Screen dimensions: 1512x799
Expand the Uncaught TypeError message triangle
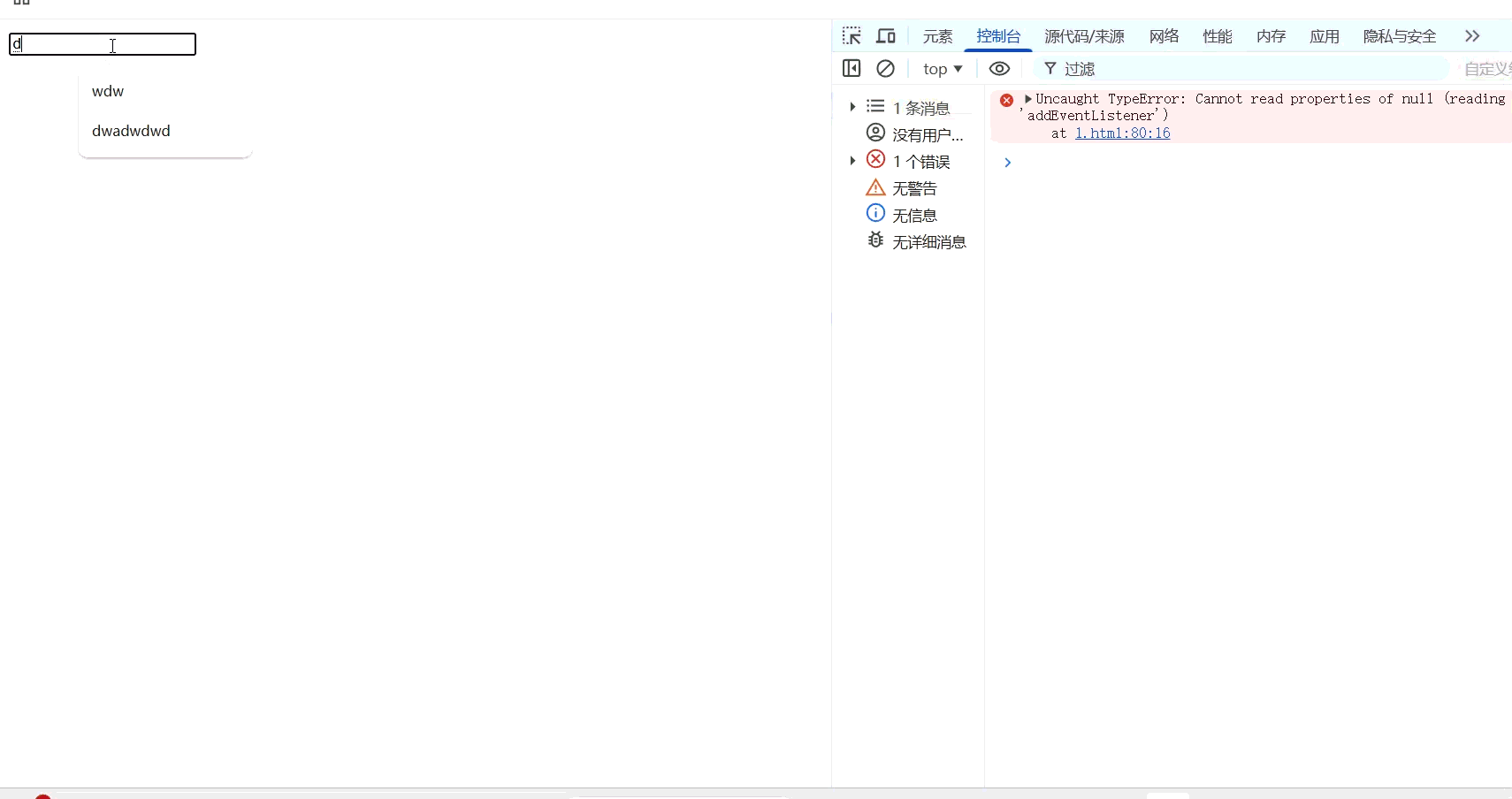coord(1028,99)
